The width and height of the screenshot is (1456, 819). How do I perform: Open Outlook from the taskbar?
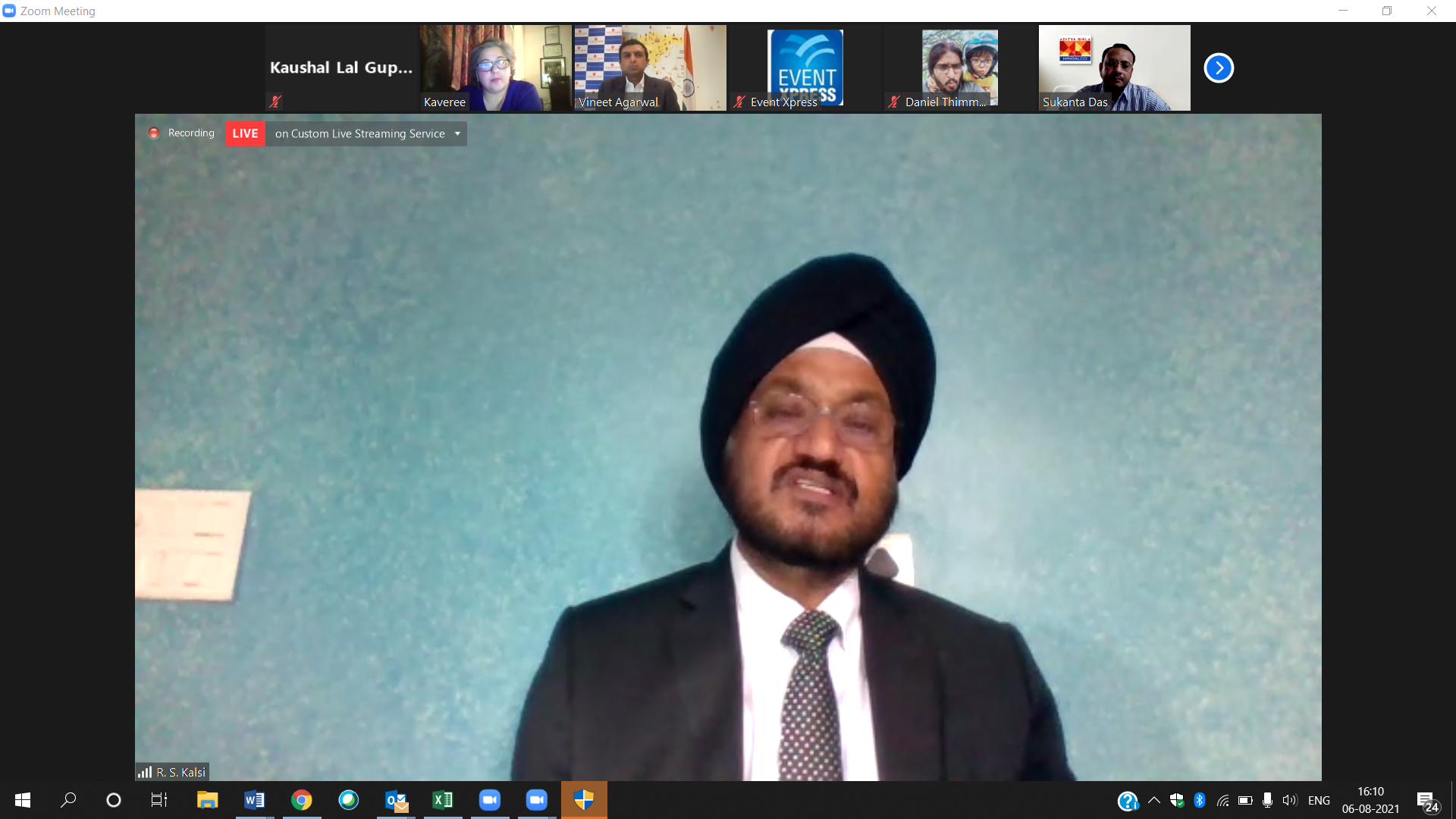[396, 800]
